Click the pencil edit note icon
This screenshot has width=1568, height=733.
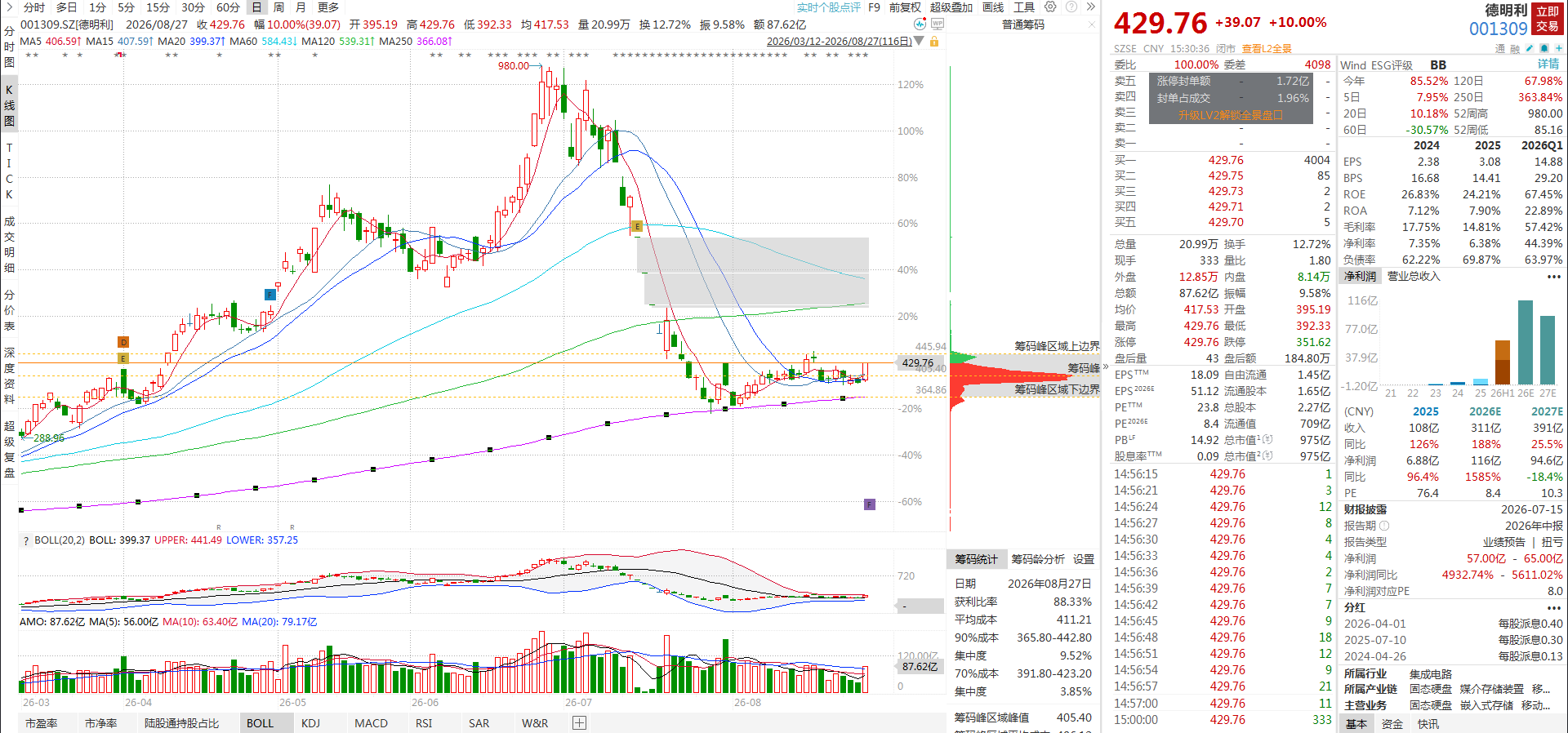coord(1530,48)
